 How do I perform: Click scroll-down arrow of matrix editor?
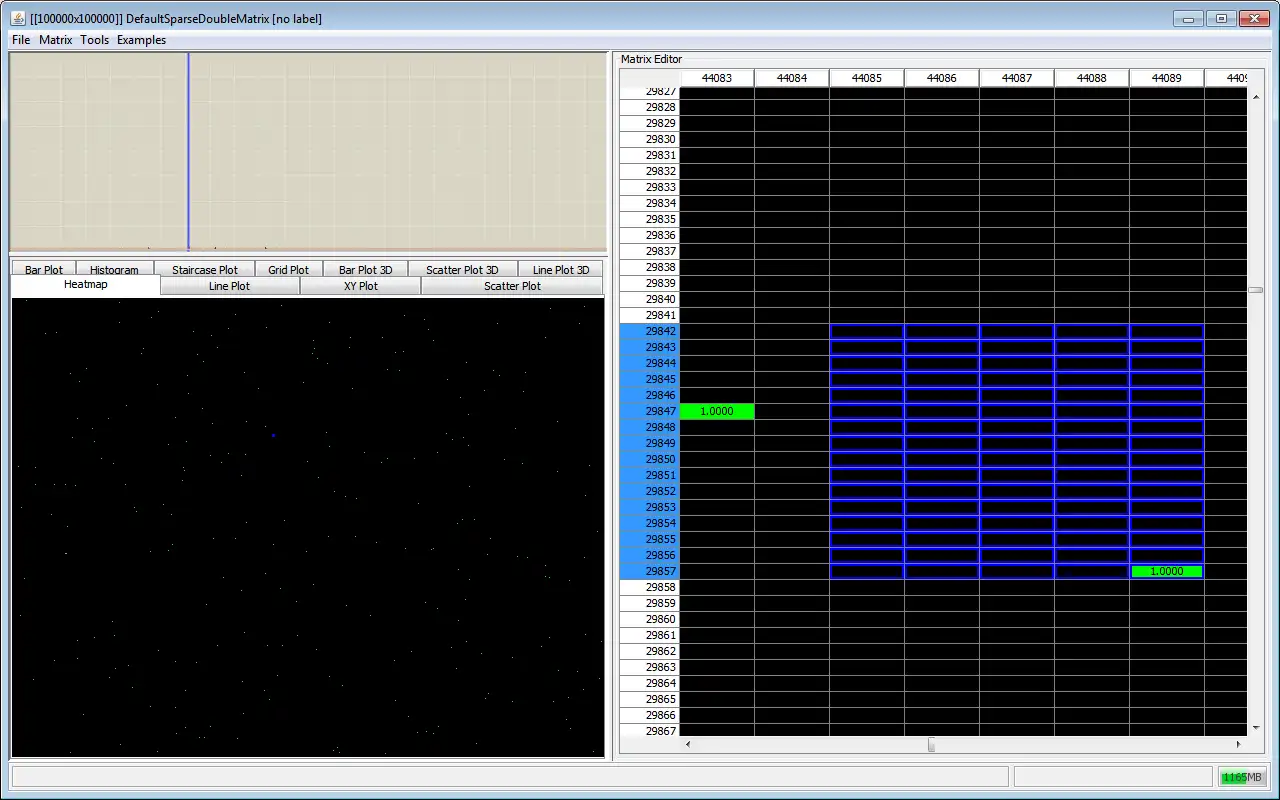point(1255,728)
